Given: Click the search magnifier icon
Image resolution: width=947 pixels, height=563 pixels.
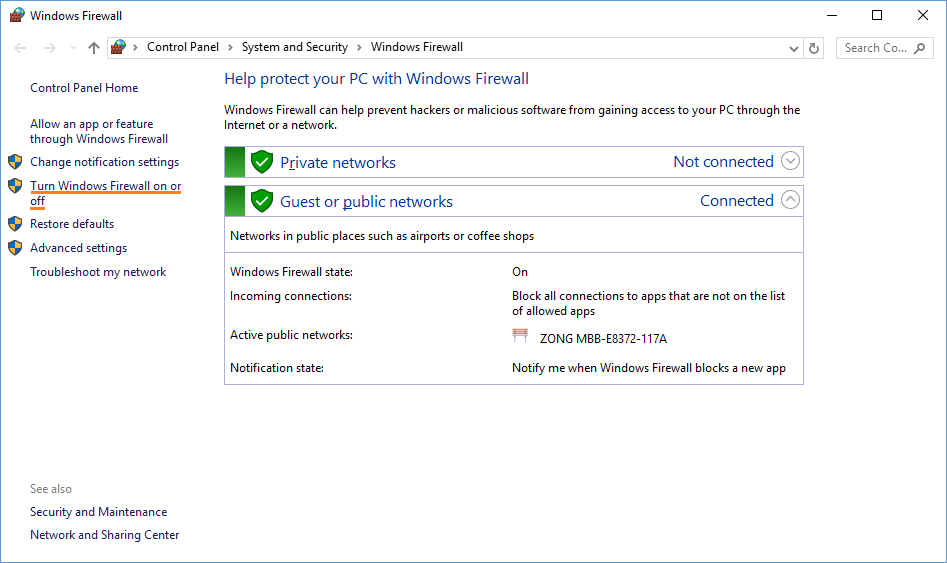Looking at the screenshot, I should (919, 48).
